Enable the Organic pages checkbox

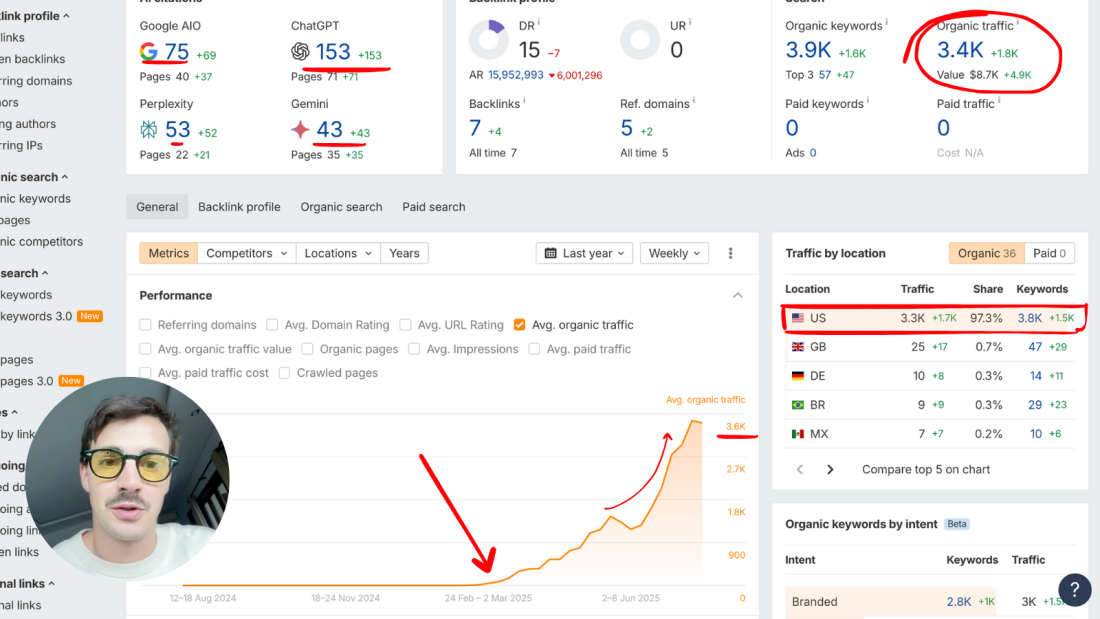tap(307, 349)
